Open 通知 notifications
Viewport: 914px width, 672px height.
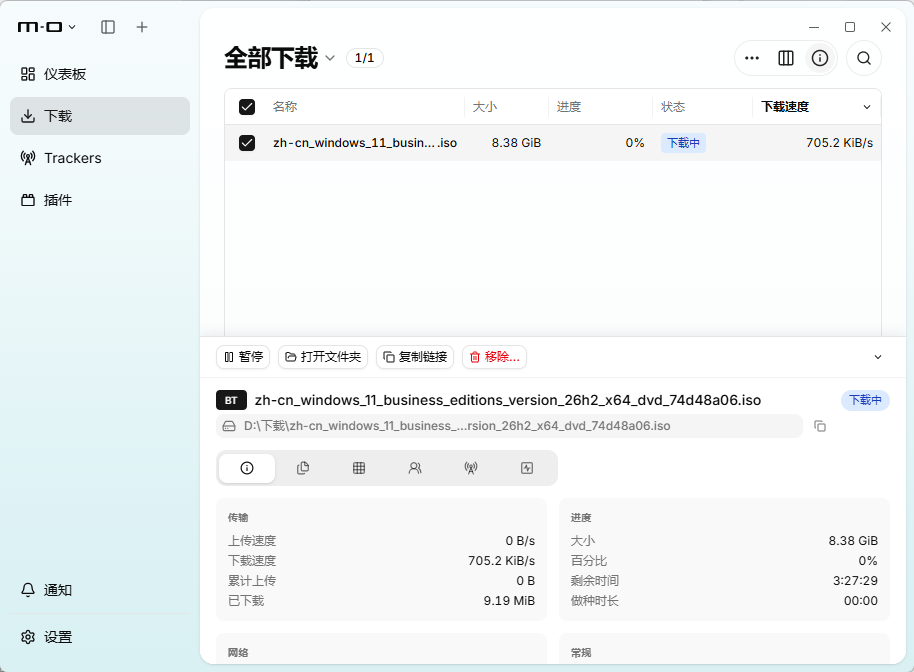click(100, 590)
